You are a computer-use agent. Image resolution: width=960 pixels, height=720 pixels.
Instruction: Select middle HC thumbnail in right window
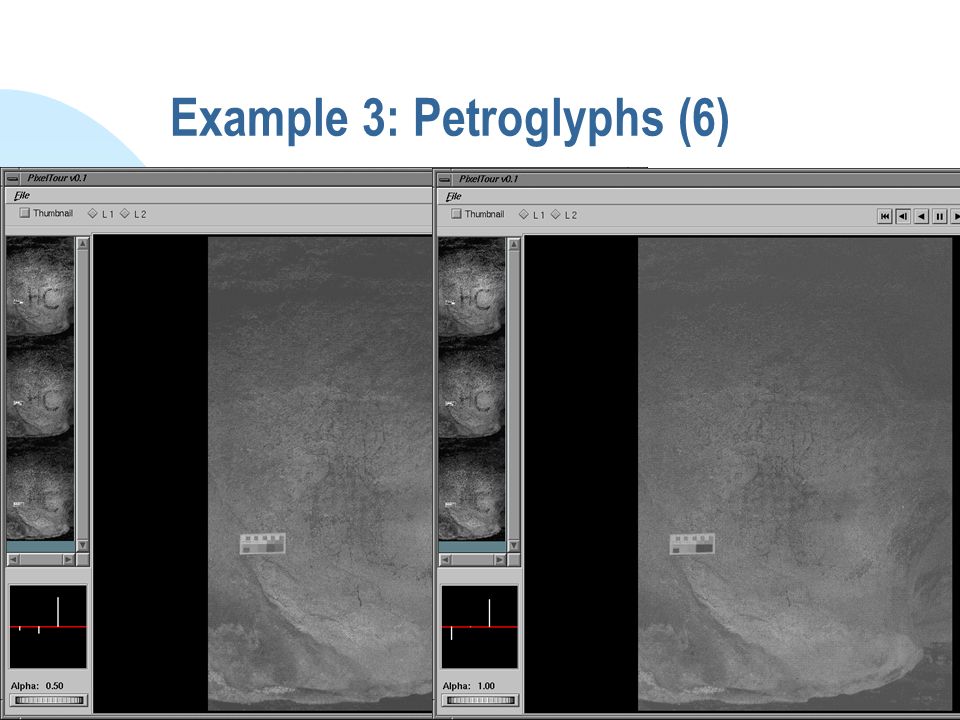[471, 388]
